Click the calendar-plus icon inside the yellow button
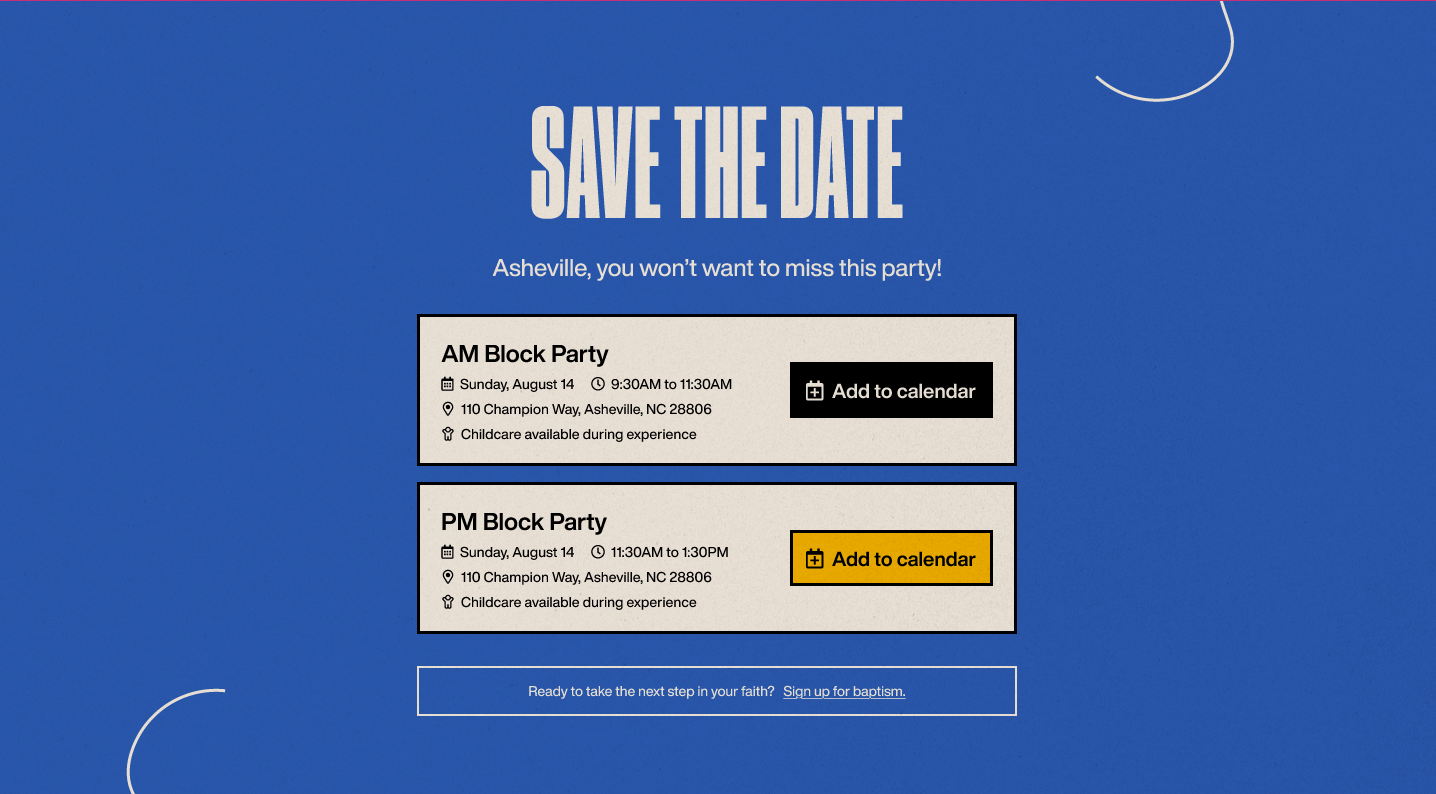 816,558
